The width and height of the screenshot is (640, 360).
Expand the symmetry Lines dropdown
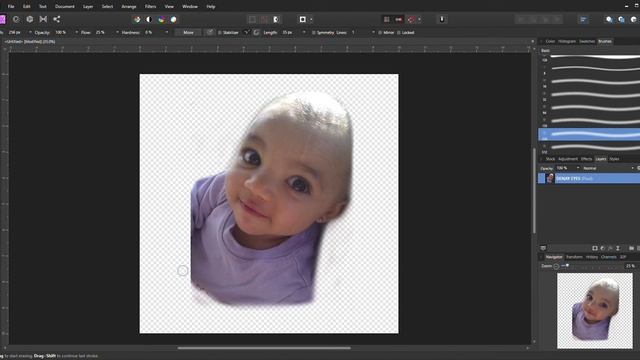click(x=373, y=32)
